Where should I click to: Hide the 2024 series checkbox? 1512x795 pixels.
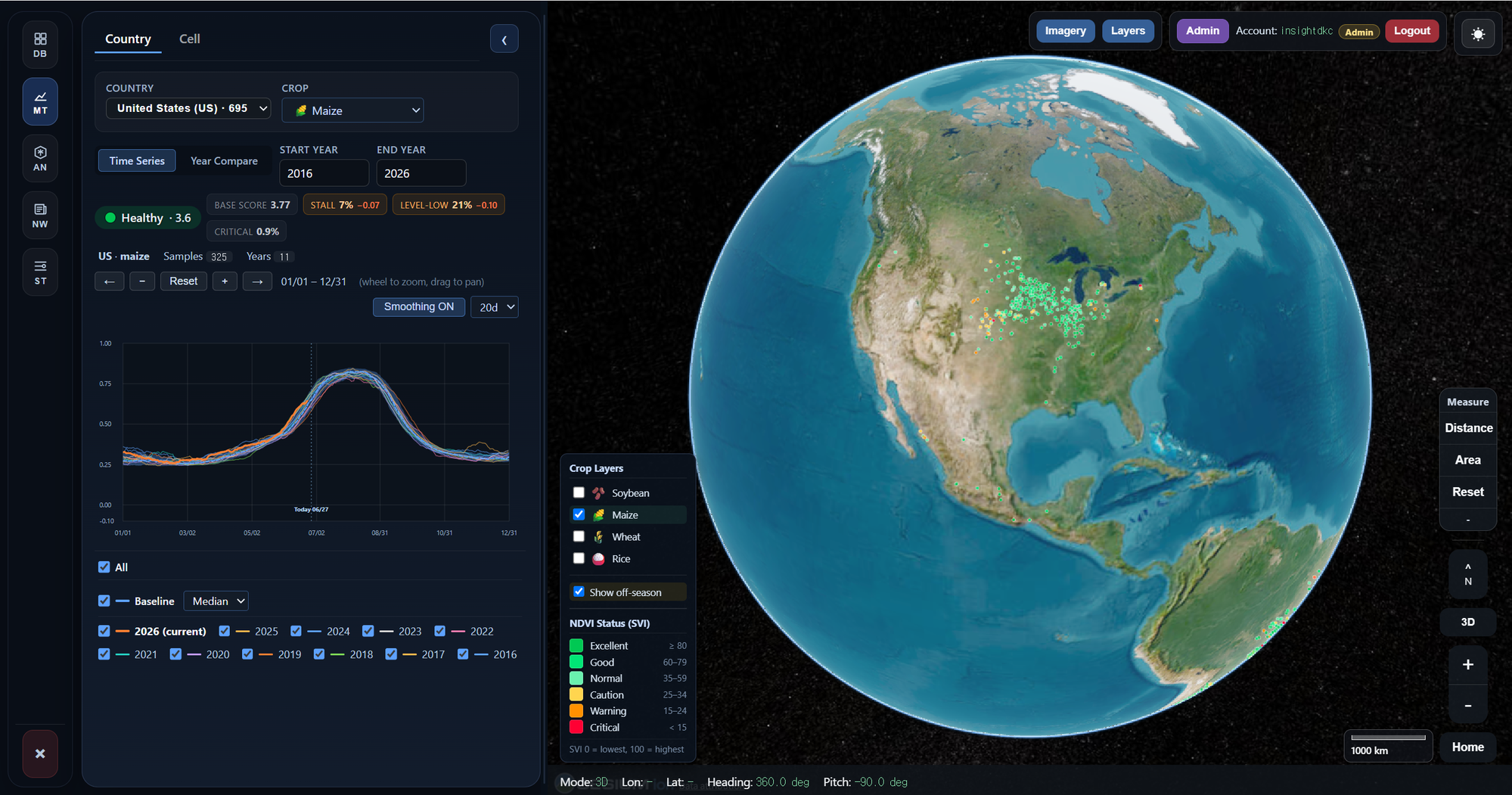(x=297, y=631)
